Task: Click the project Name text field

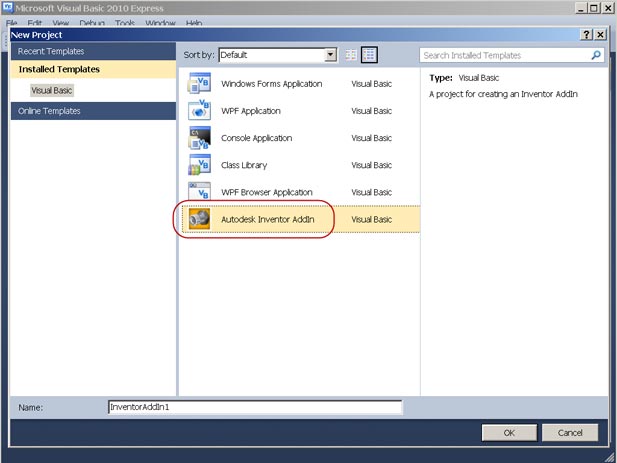Action: (254, 407)
